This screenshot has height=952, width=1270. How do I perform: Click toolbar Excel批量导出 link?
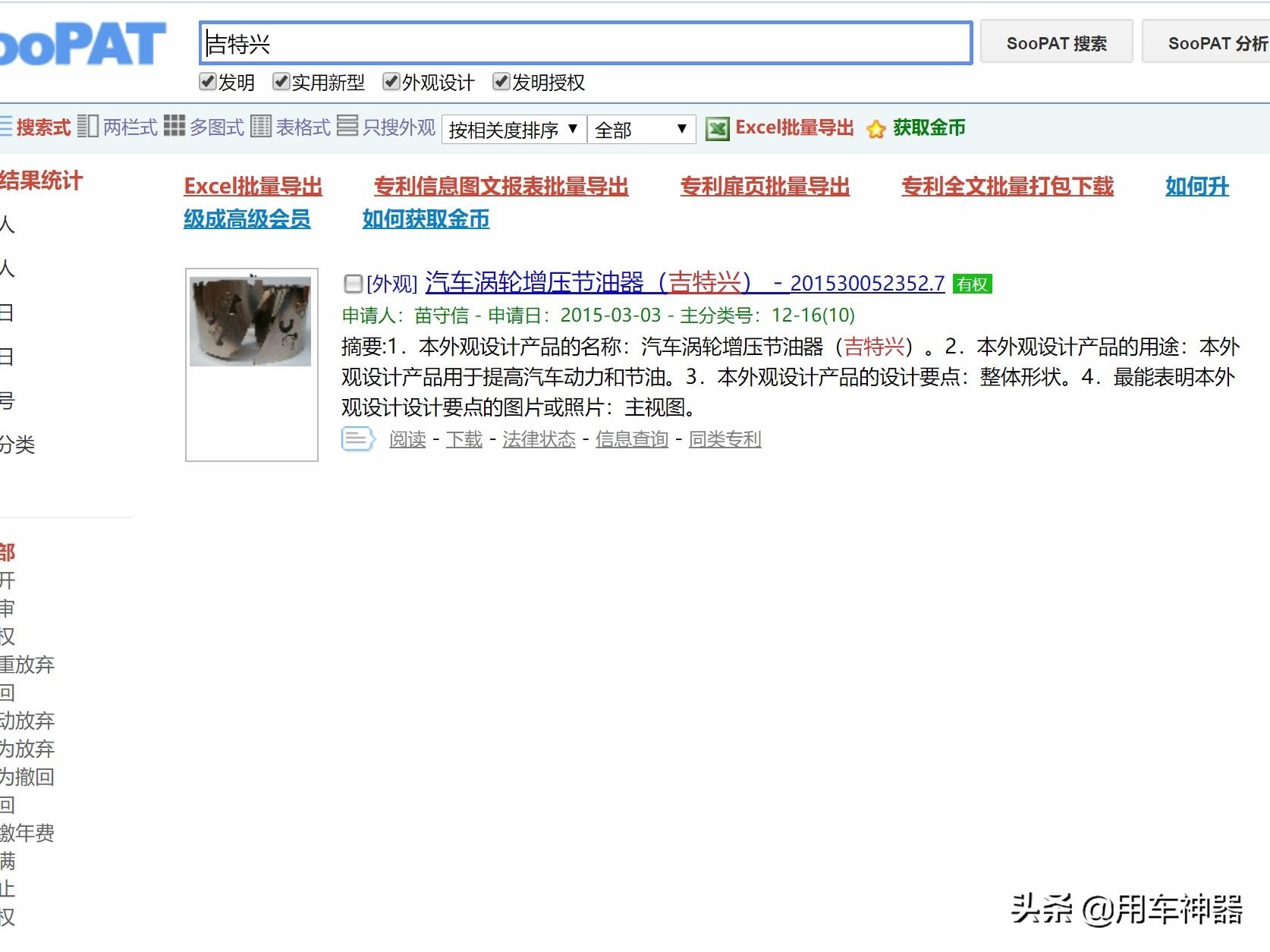[x=794, y=127]
